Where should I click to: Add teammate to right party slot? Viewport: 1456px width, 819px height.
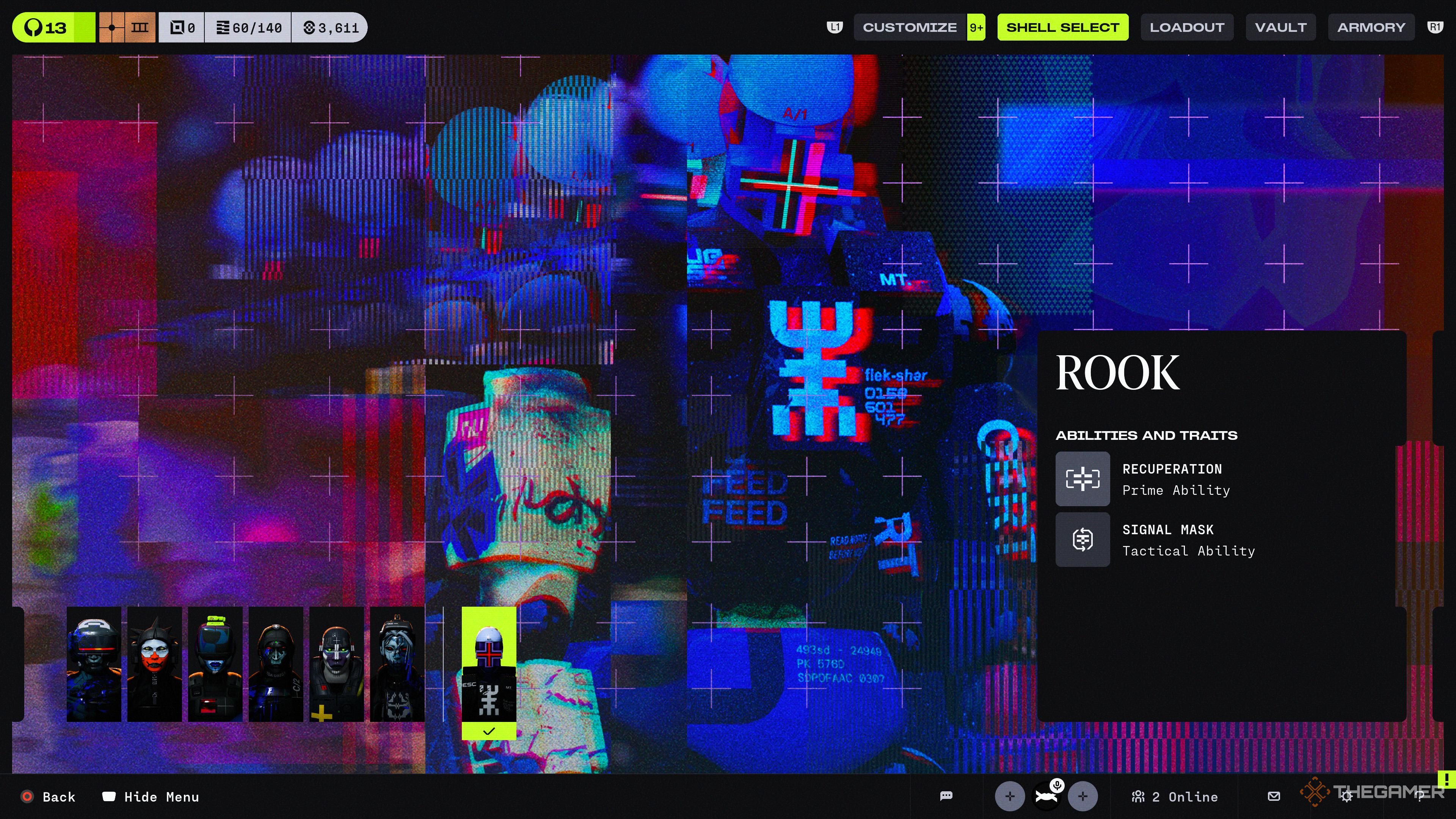[1083, 796]
